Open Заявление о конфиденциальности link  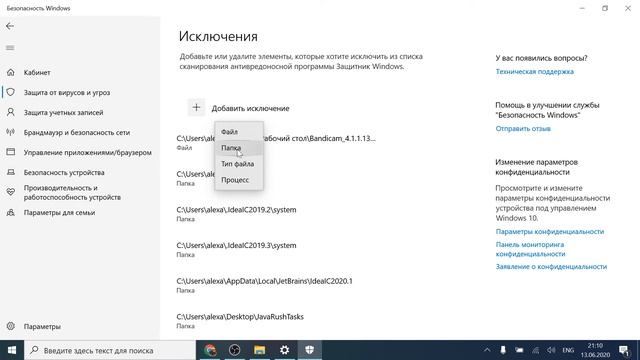tap(551, 267)
